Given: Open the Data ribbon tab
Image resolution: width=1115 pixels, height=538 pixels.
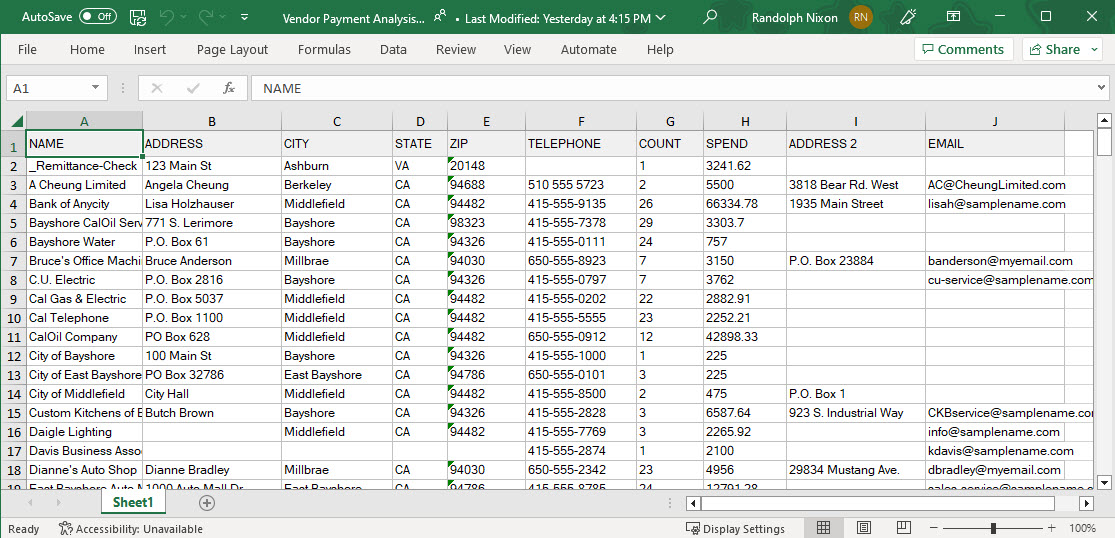Looking at the screenshot, I should tap(393, 49).
